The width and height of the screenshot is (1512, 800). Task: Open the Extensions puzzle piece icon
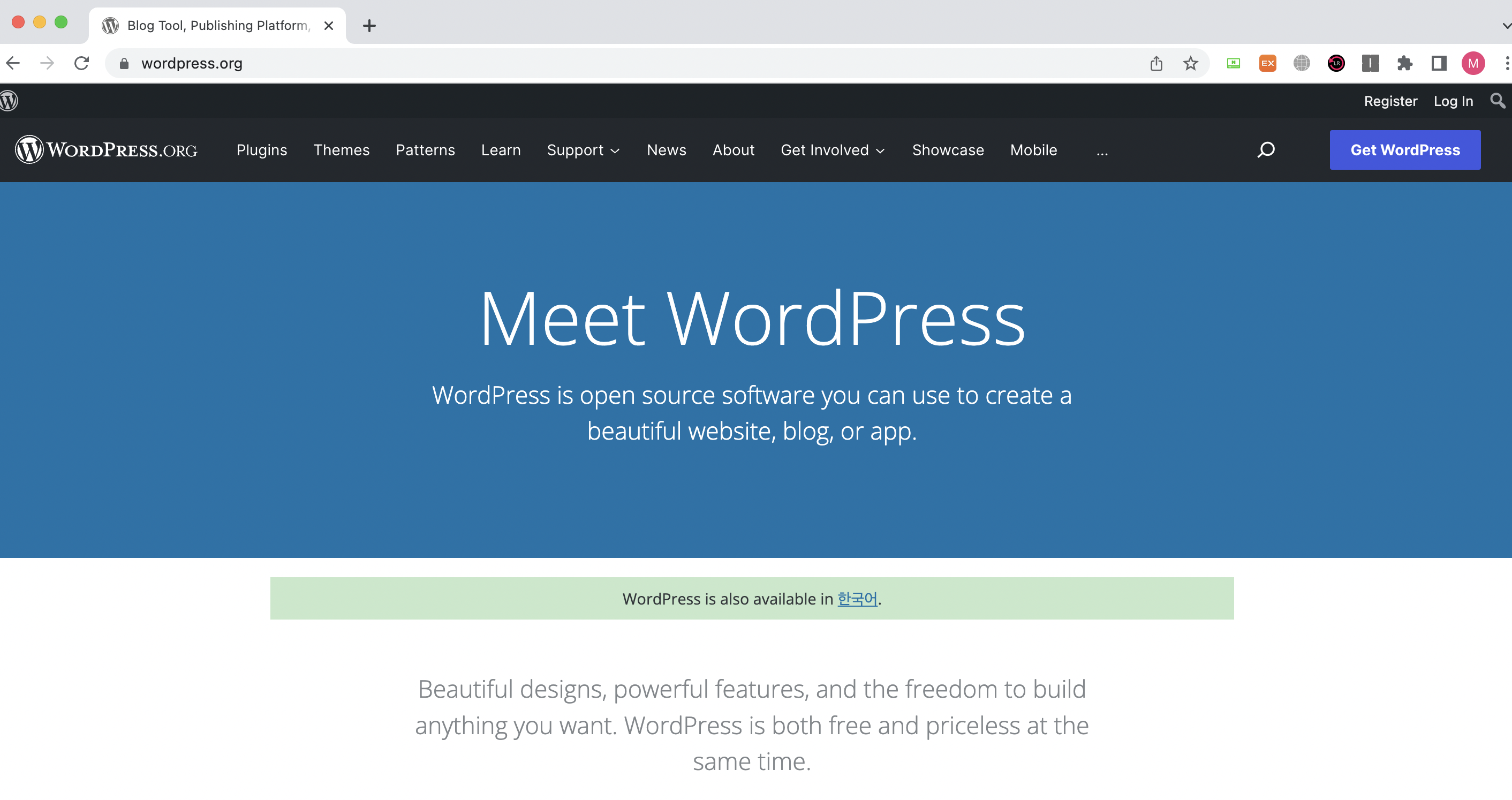click(x=1404, y=63)
